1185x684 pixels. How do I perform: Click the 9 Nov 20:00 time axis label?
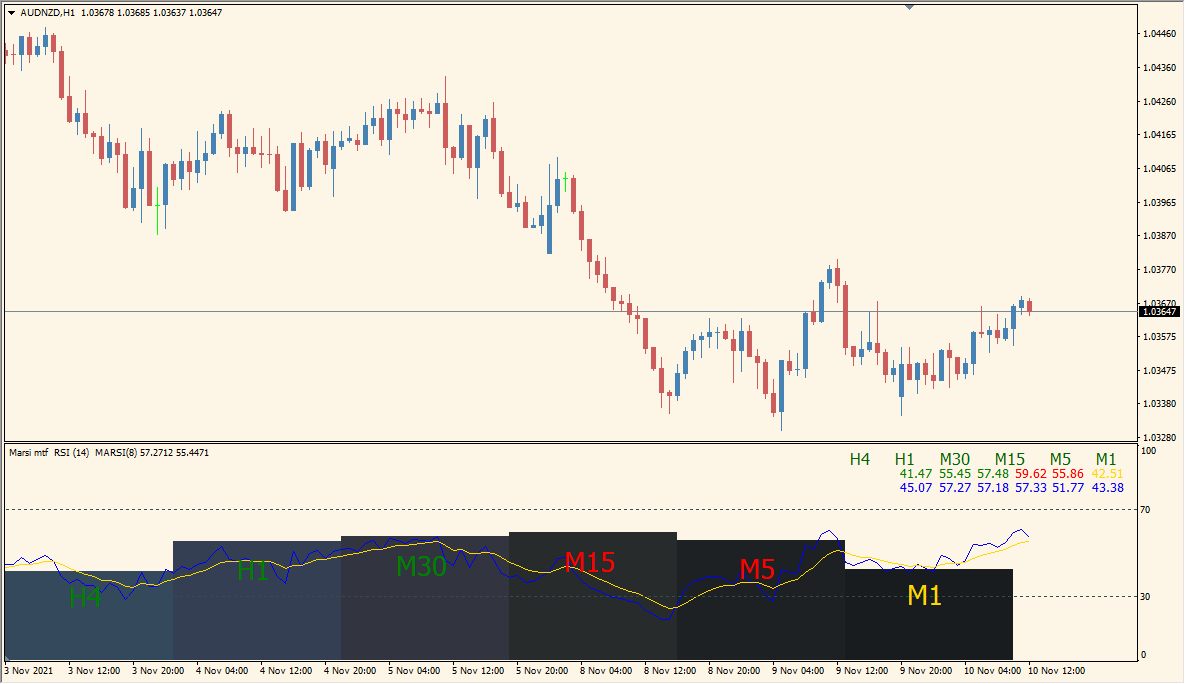pos(927,670)
